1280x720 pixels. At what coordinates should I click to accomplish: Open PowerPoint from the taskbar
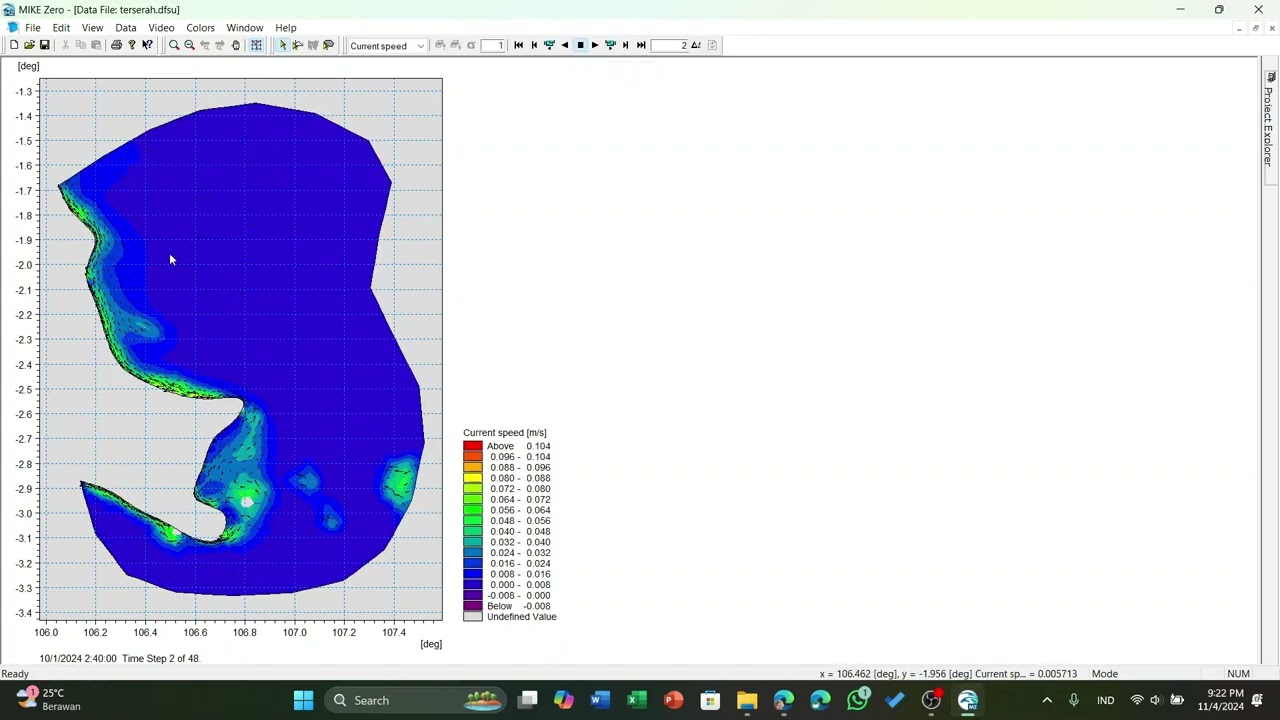pyautogui.click(x=673, y=700)
